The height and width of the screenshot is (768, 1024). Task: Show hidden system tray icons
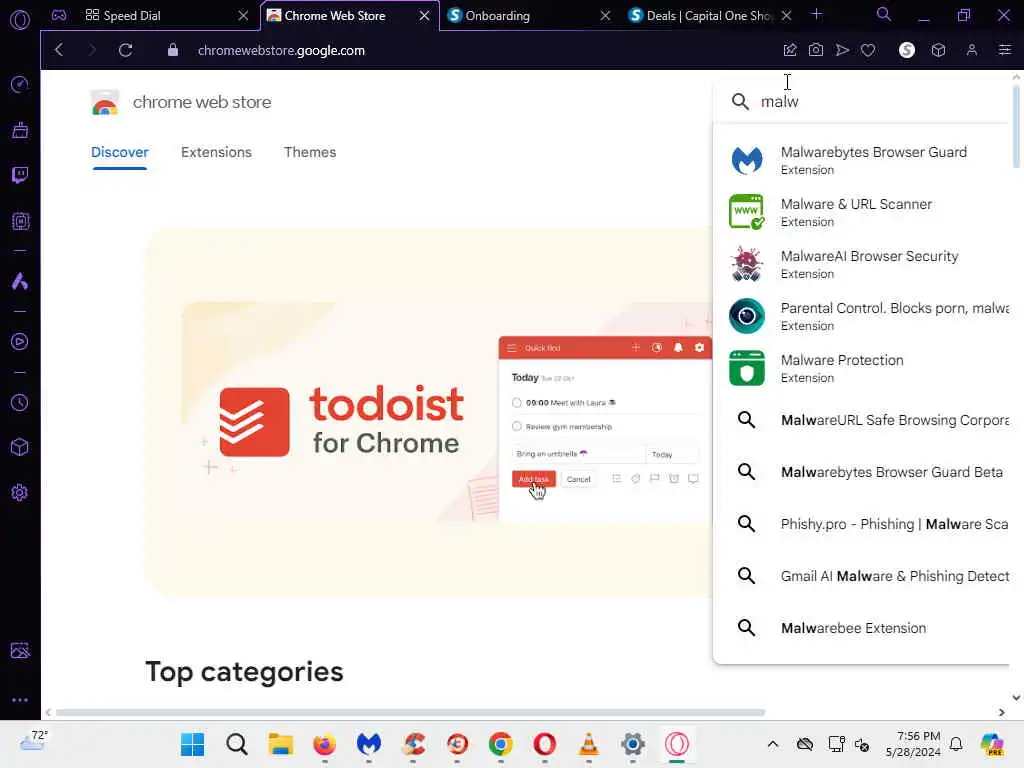pos(773,744)
